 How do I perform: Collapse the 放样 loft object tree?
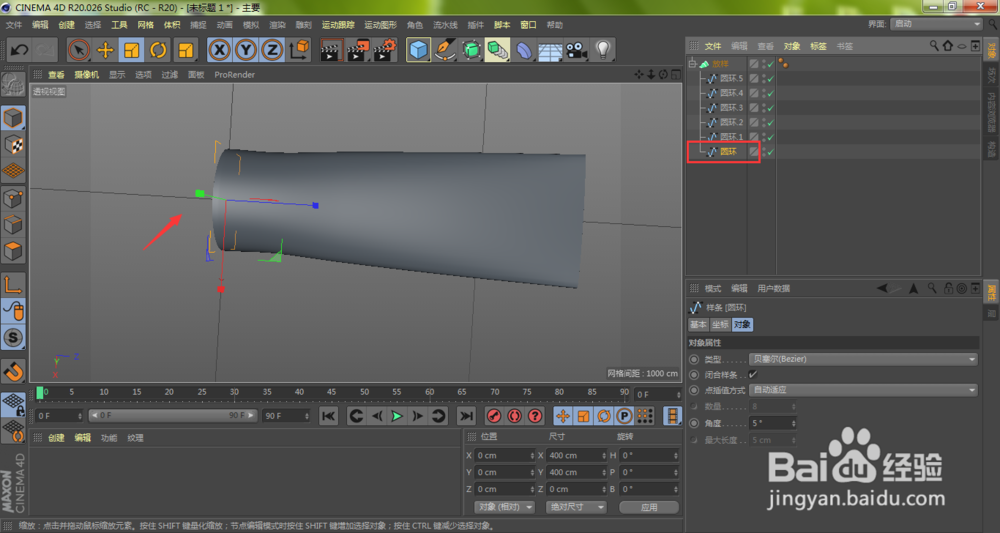click(692, 64)
